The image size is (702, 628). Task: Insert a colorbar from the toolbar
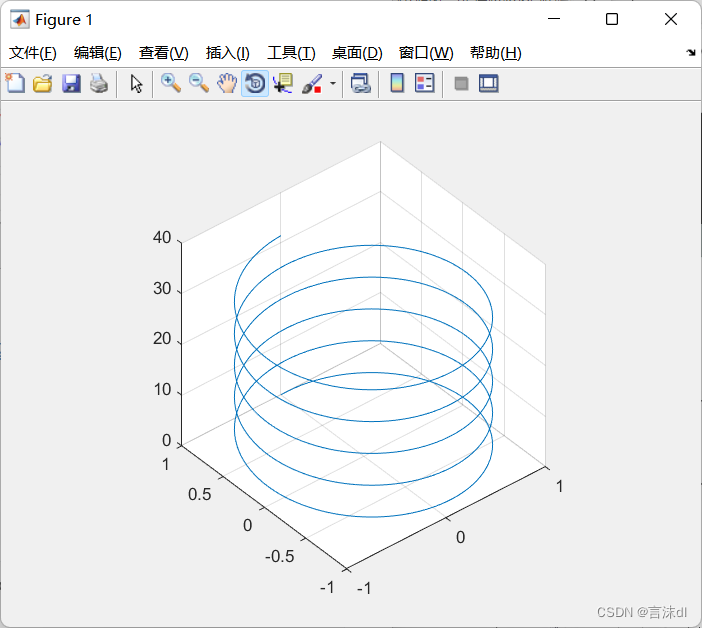click(x=397, y=84)
